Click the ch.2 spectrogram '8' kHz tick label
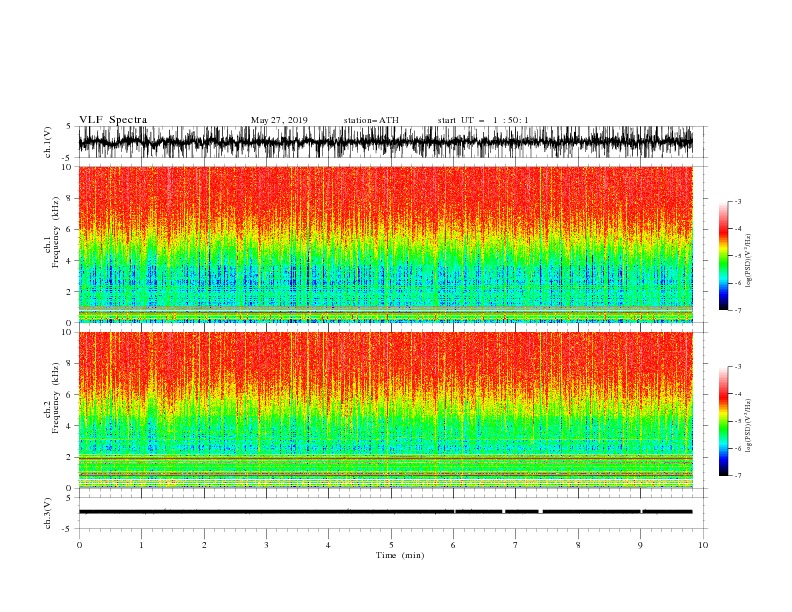Image resolution: width=792 pixels, height=612 pixels. (x=69, y=364)
